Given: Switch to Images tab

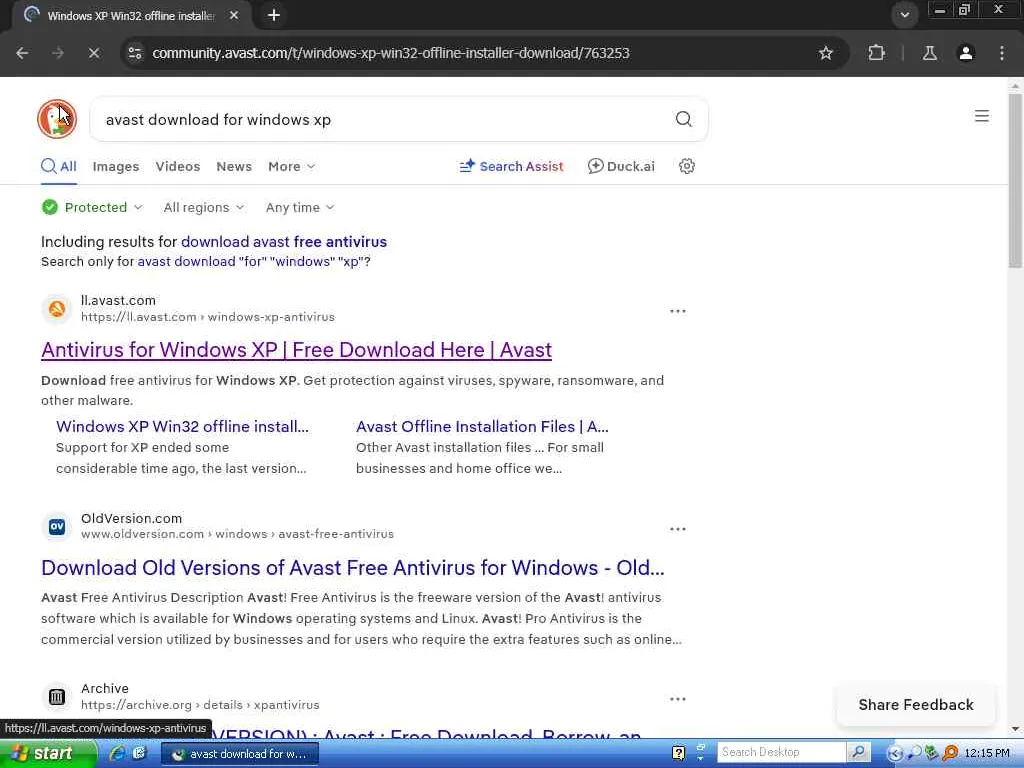Looking at the screenshot, I should pyautogui.click(x=116, y=167).
